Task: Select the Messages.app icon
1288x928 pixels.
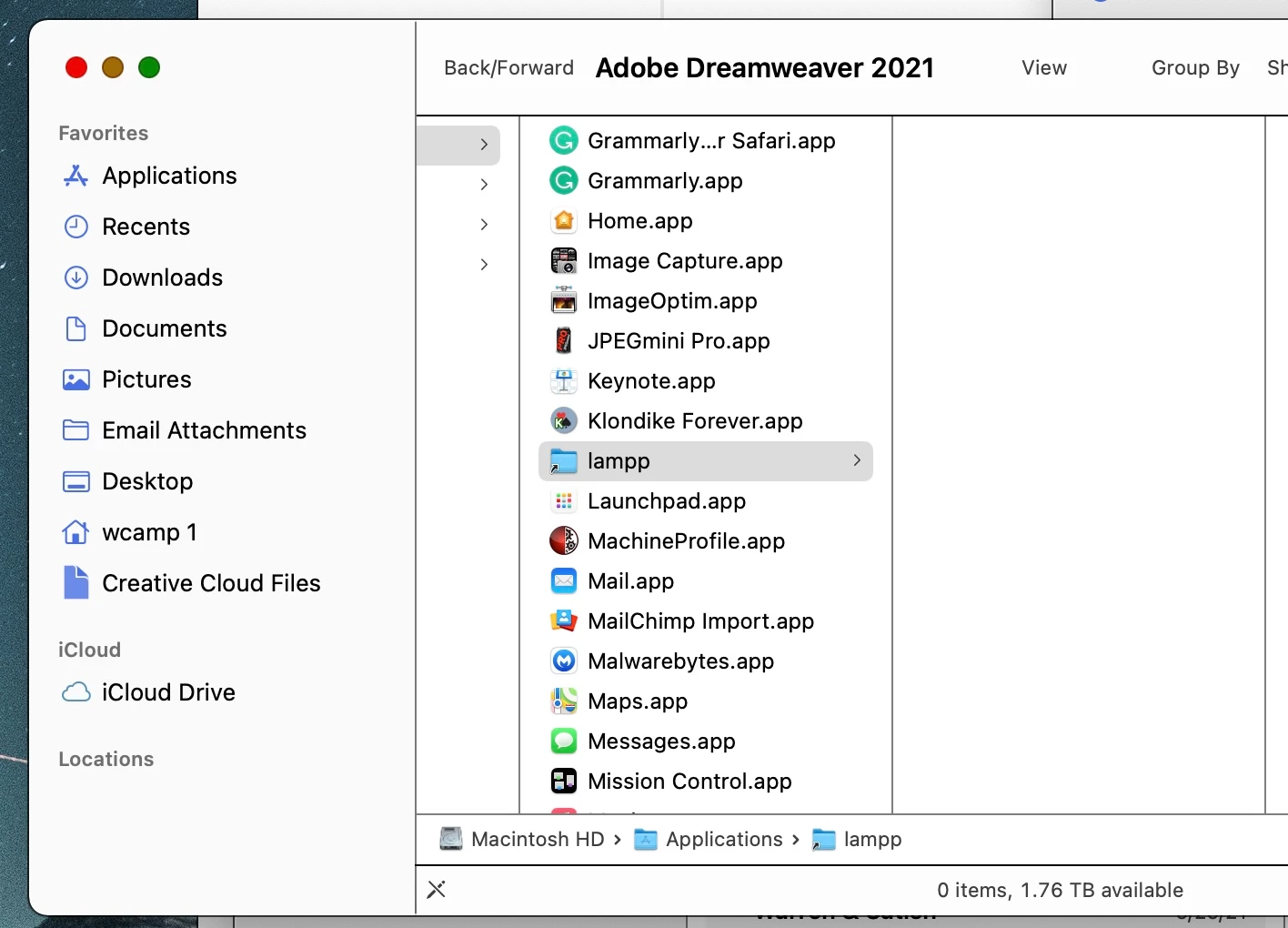Action: point(564,741)
